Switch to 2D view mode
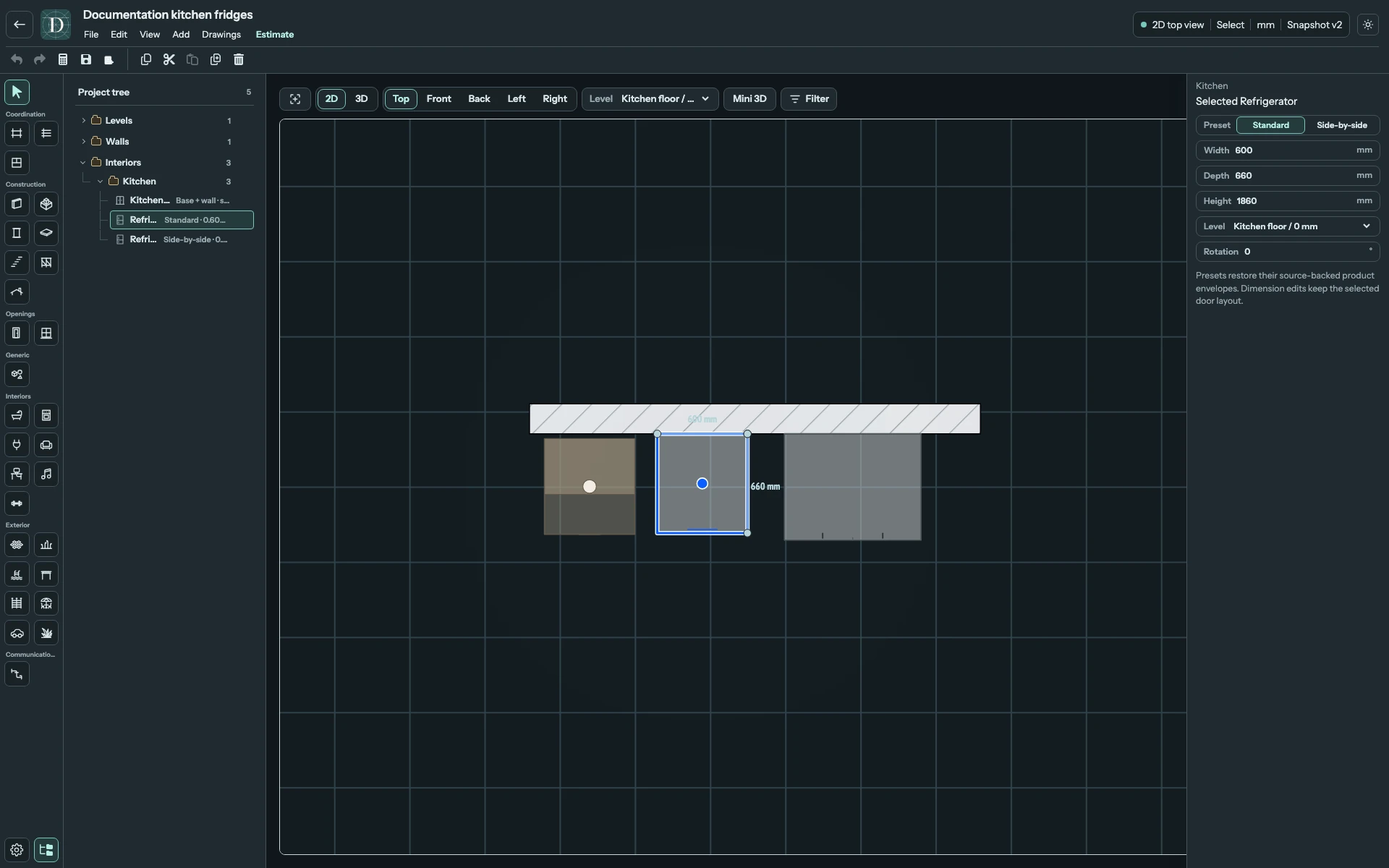Viewport: 1389px width, 868px height. (331, 99)
